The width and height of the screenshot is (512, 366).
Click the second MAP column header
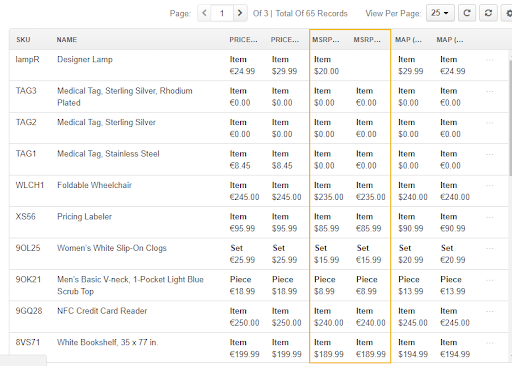point(450,40)
